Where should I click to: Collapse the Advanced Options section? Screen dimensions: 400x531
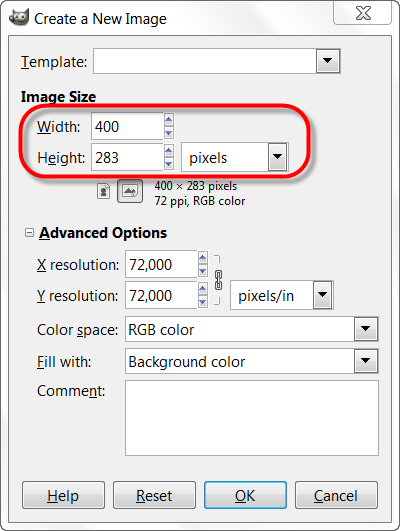point(29,233)
